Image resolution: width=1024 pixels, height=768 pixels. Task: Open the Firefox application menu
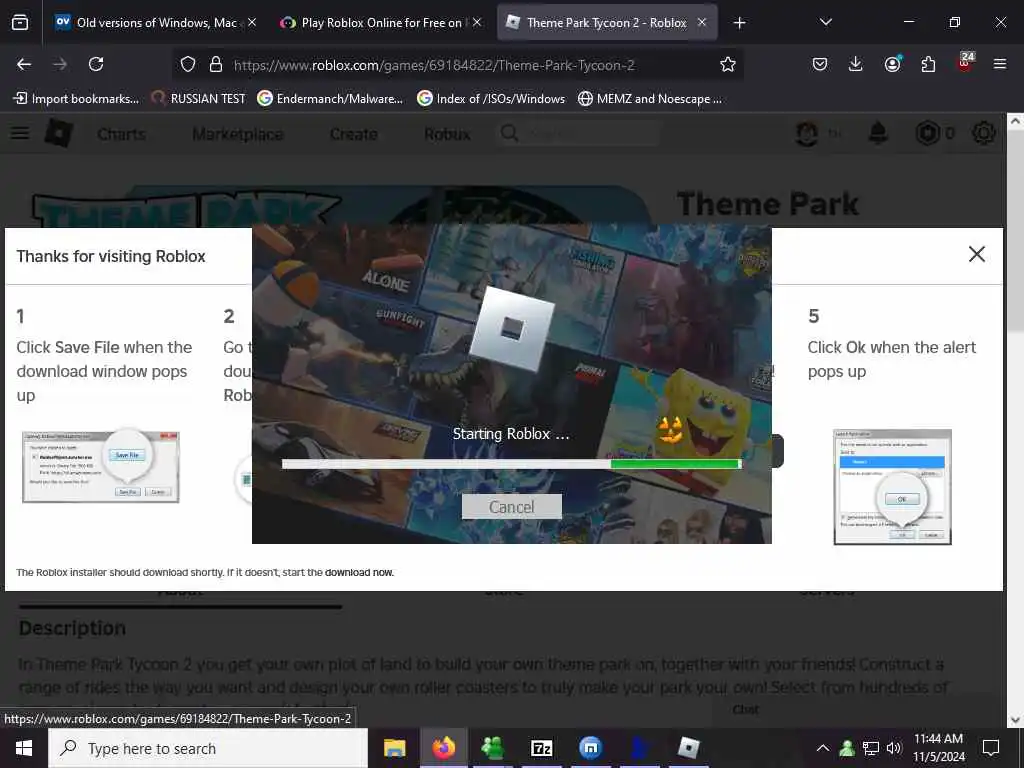click(1000, 64)
